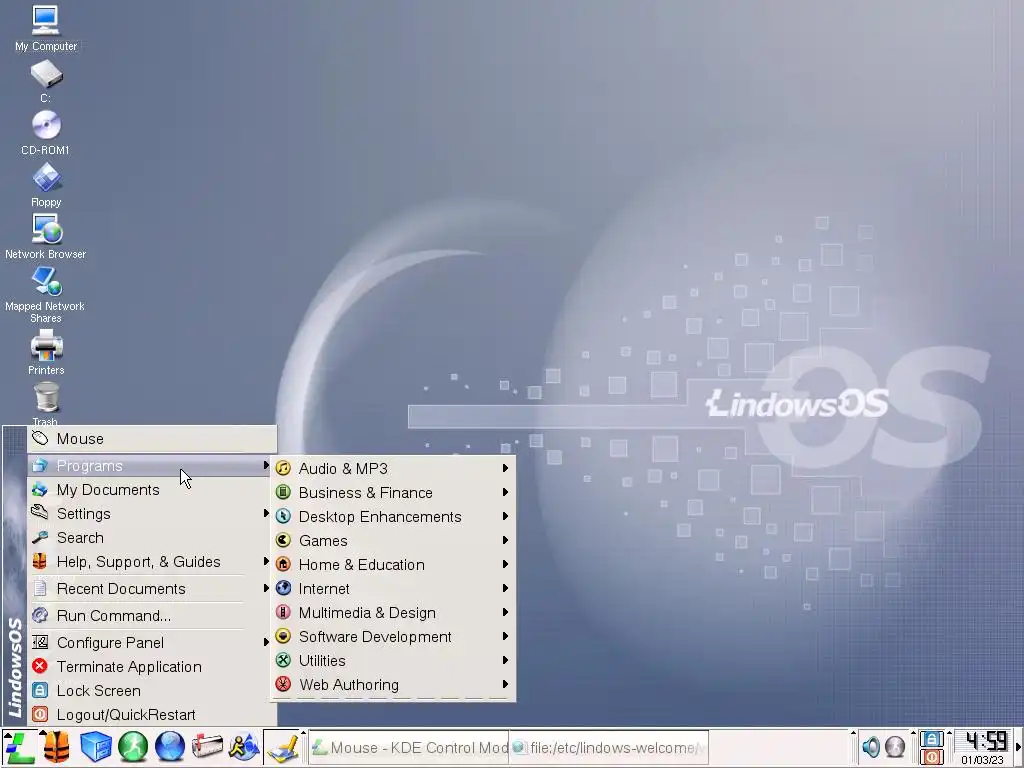This screenshot has width=1024, height=768.
Task: Click the small red logout icon in panel
Action: click(932, 756)
